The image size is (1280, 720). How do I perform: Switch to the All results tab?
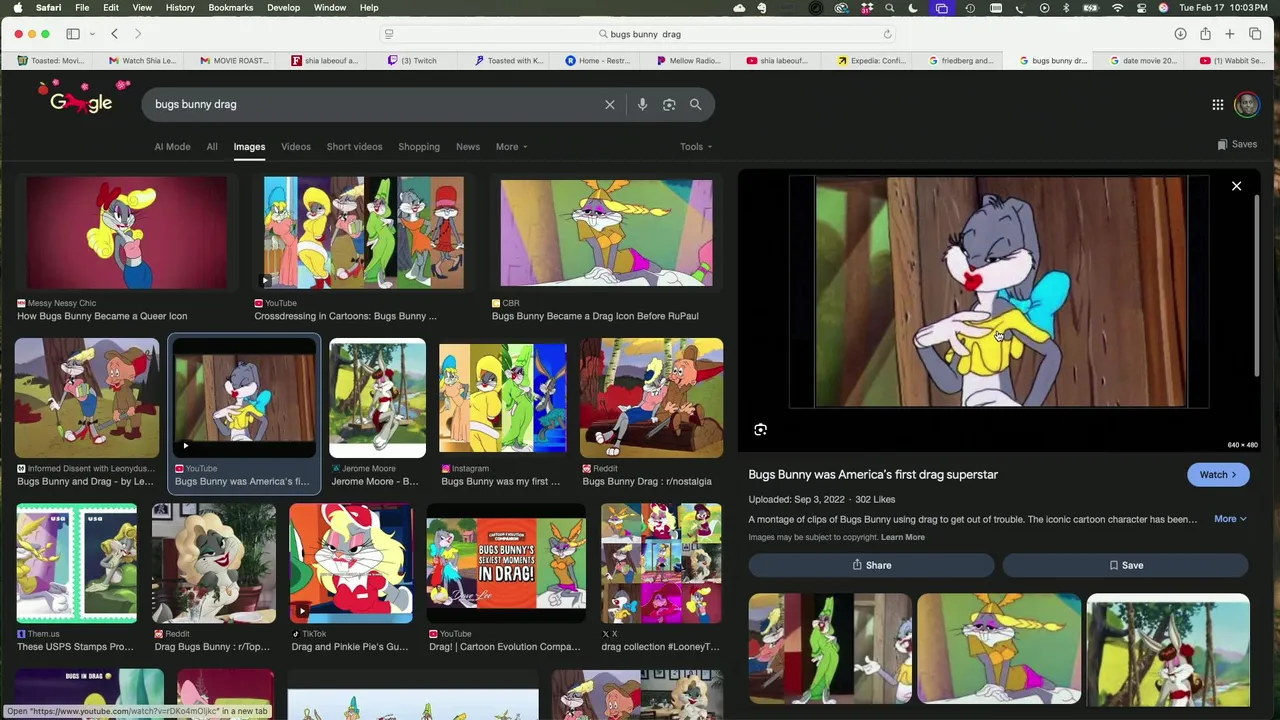(x=212, y=147)
